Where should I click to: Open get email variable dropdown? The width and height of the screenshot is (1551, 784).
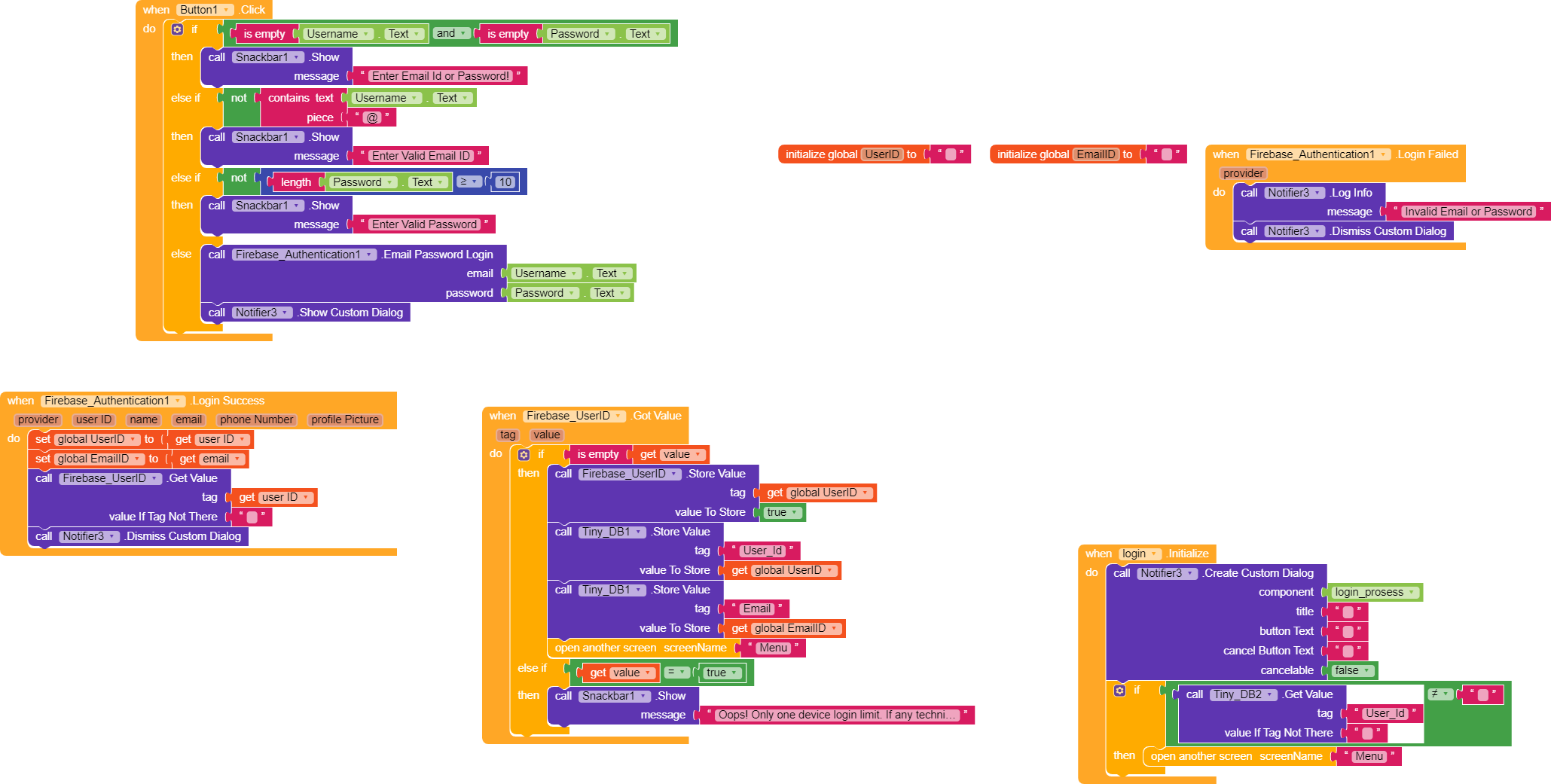[222, 459]
